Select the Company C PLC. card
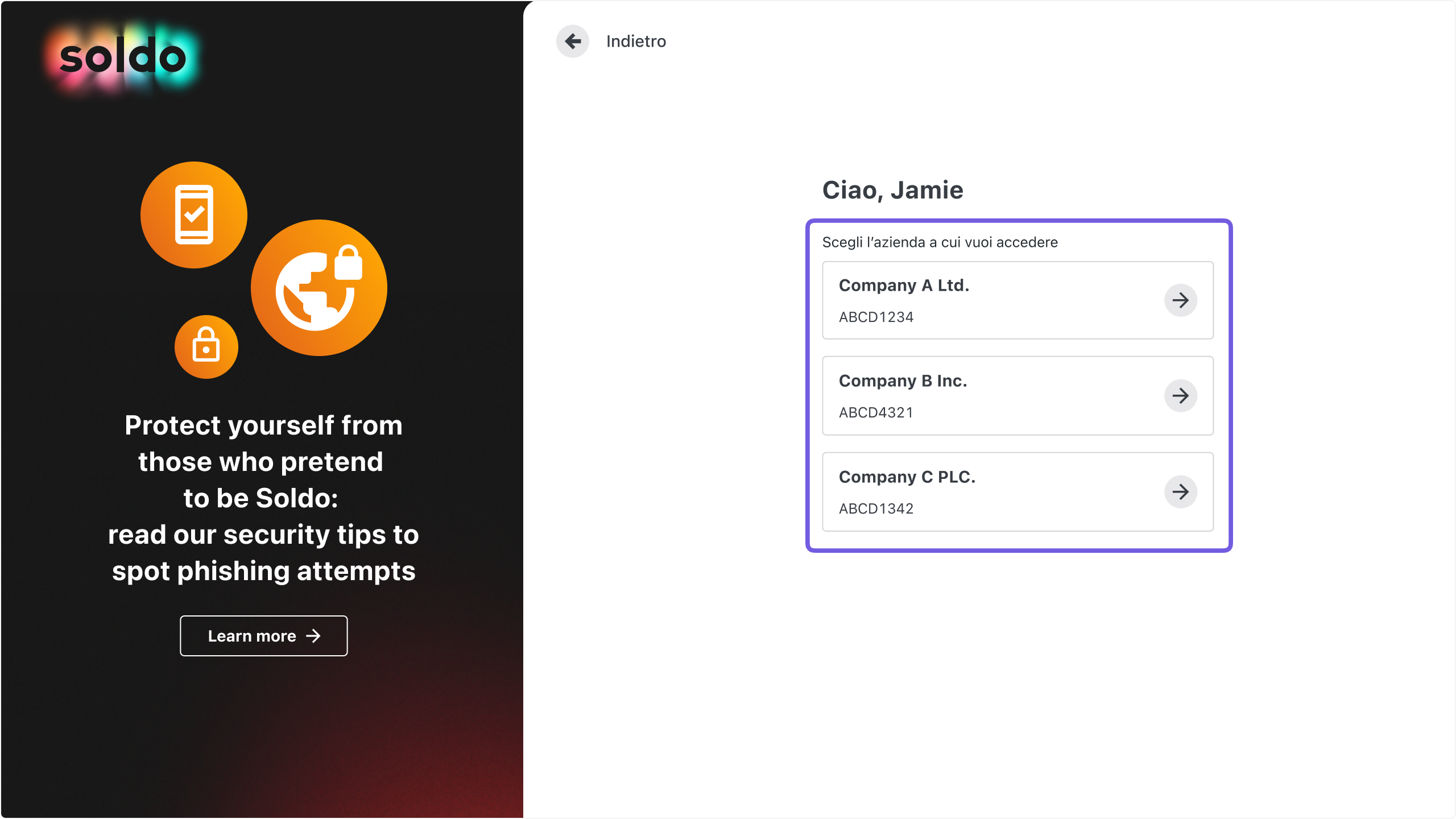Image resolution: width=1456 pixels, height=819 pixels. (1017, 492)
